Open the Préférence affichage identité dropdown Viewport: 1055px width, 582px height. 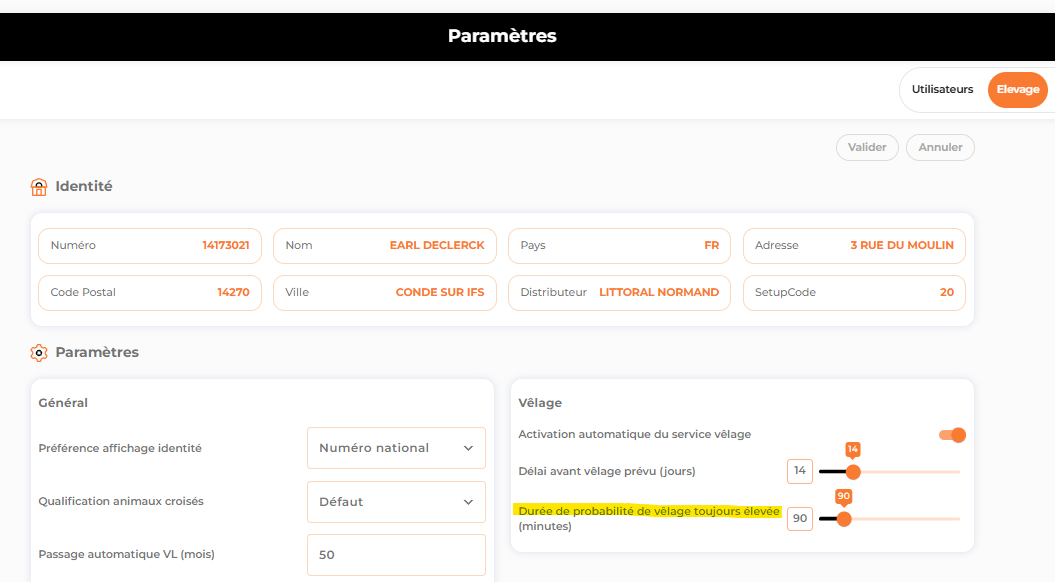pyautogui.click(x=396, y=448)
